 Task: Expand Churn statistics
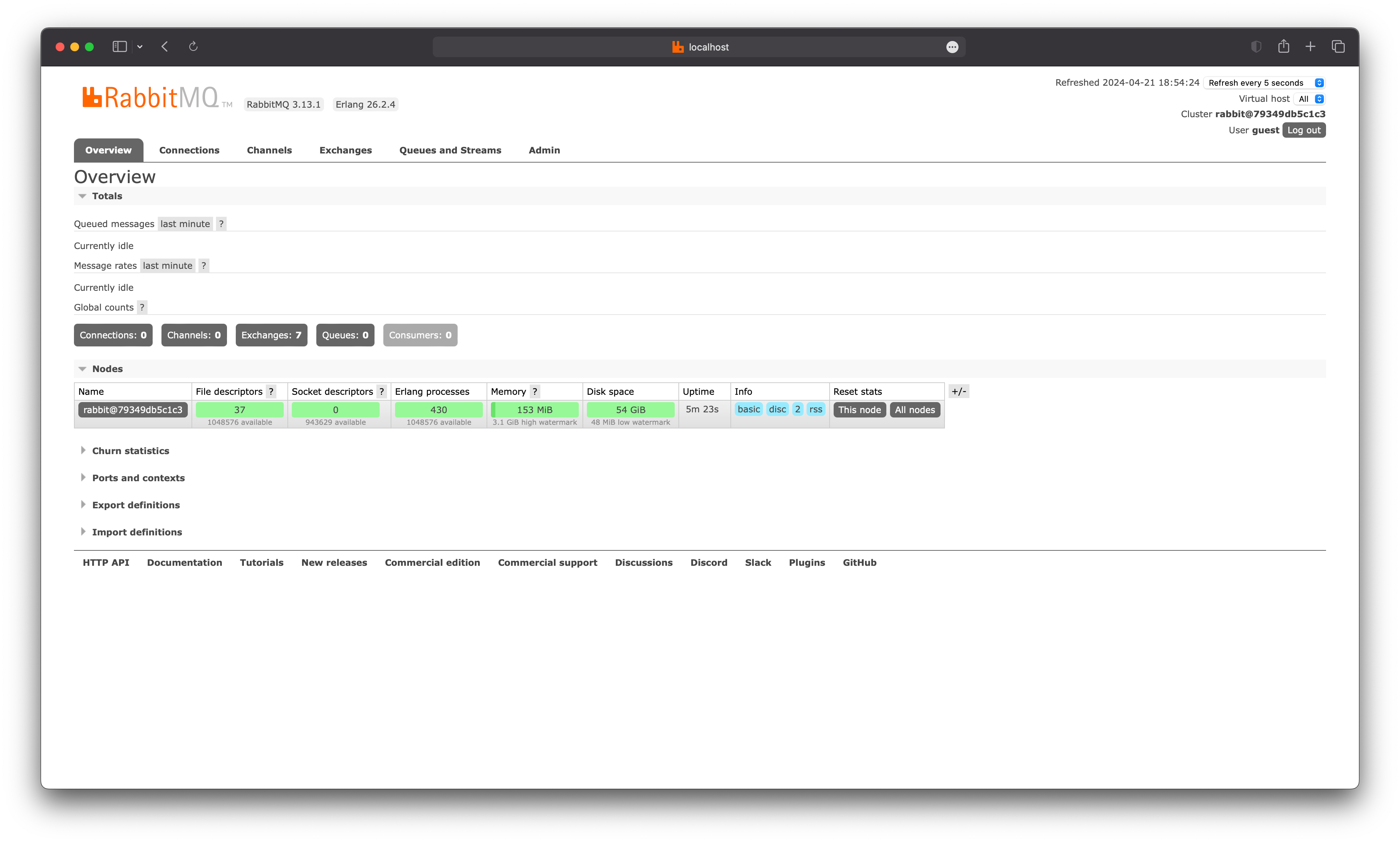tap(130, 450)
